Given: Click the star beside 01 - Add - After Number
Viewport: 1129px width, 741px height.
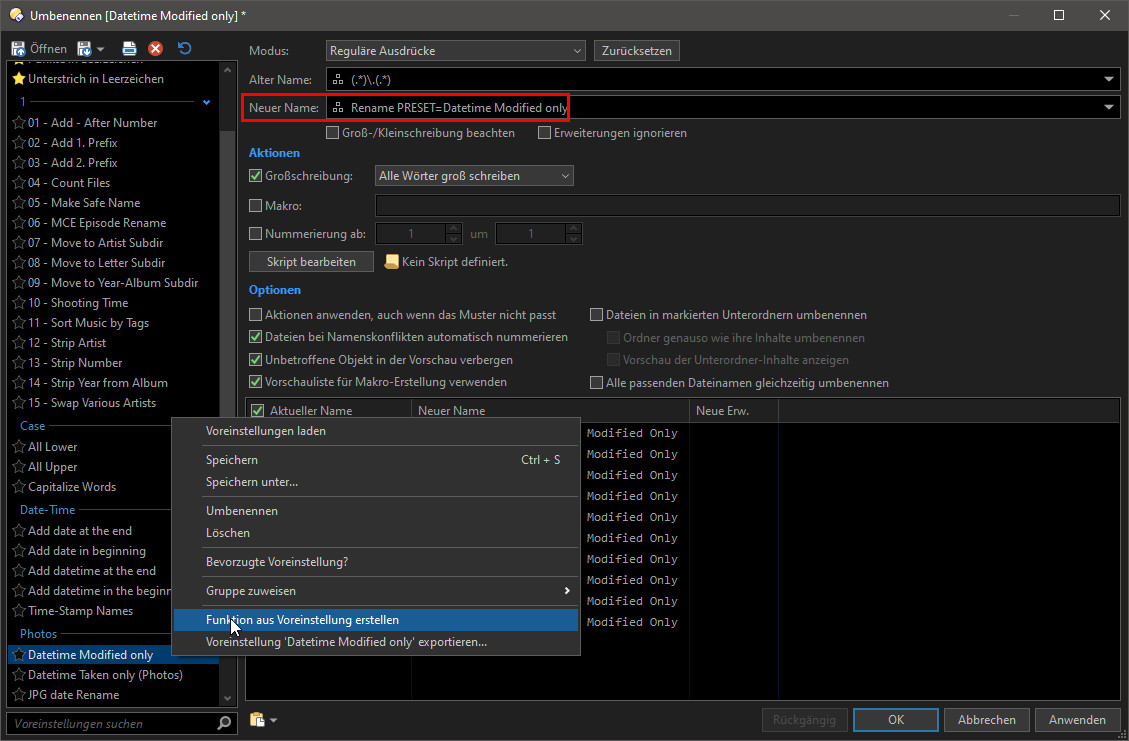Looking at the screenshot, I should (x=19, y=122).
